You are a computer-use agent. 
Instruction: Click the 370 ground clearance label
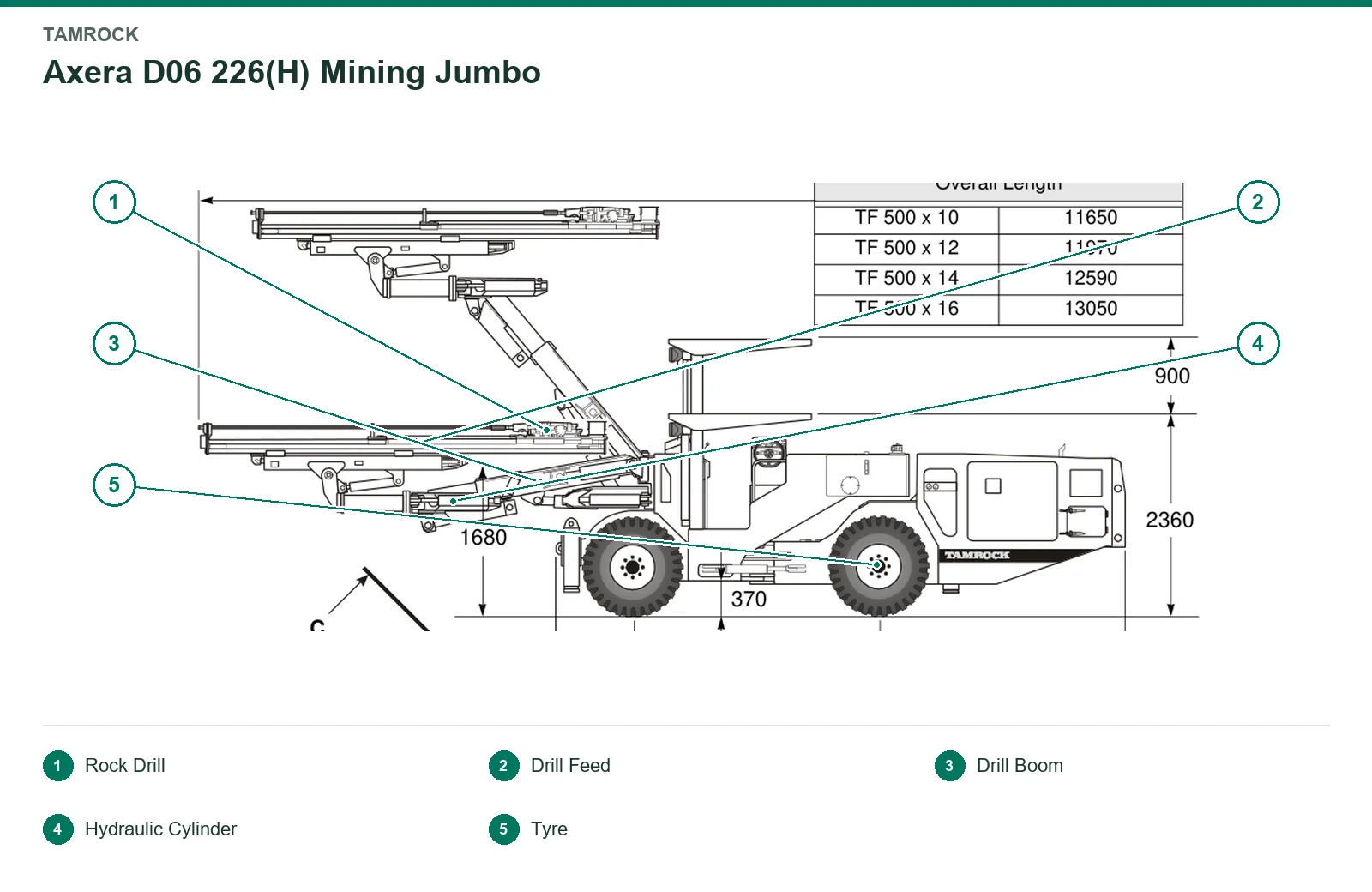coord(749,599)
